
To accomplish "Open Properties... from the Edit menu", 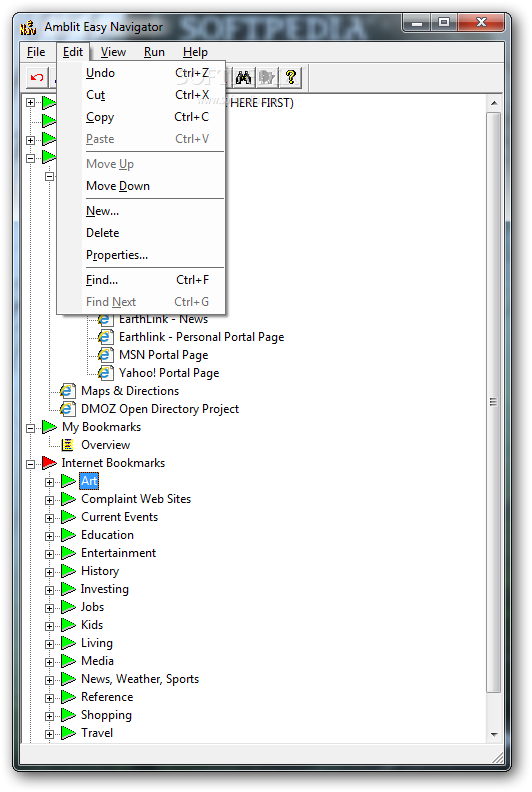I will tap(141, 255).
